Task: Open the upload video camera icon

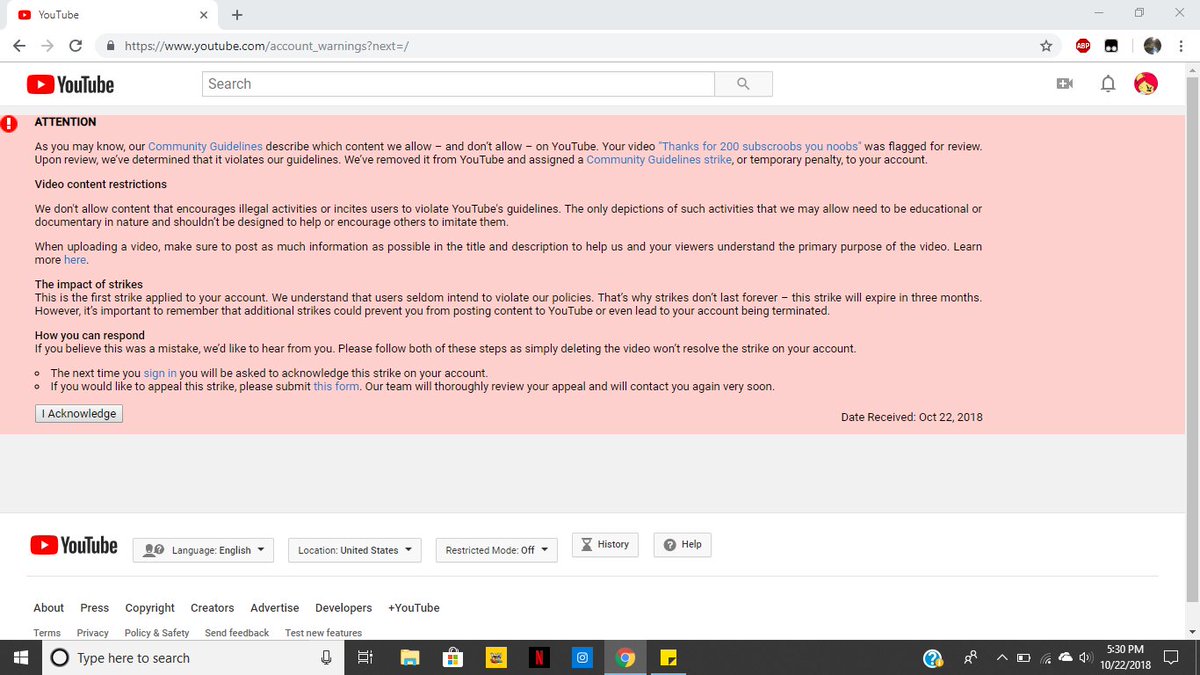Action: click(x=1064, y=84)
